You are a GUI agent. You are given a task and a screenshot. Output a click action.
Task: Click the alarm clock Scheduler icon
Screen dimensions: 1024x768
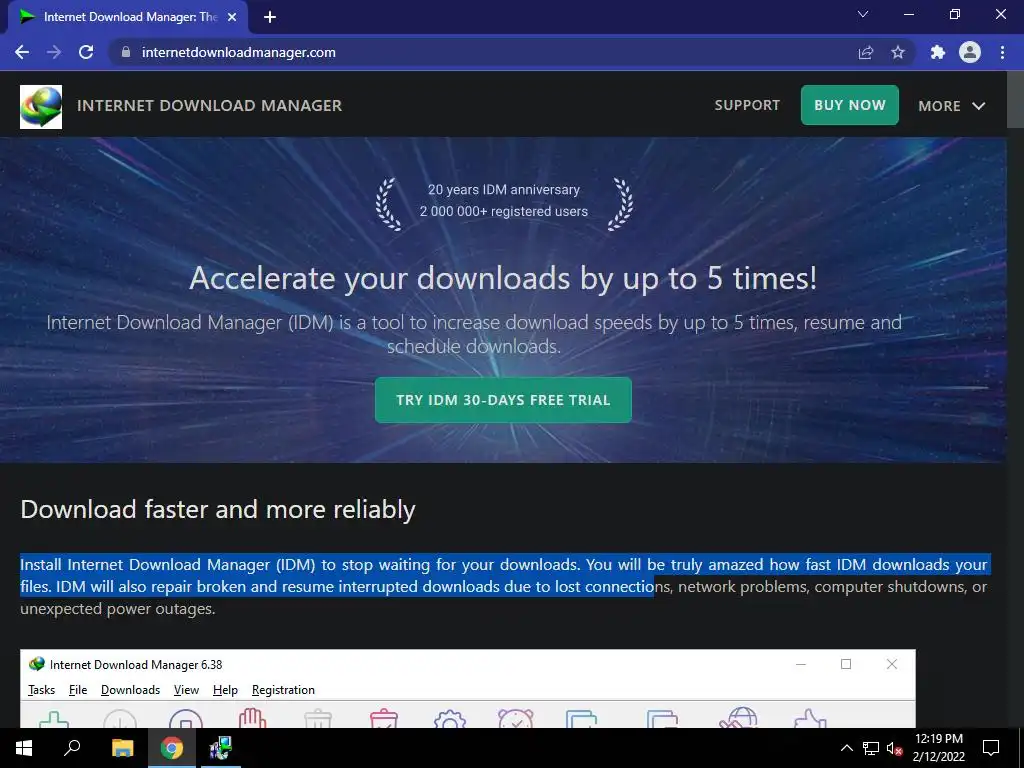click(x=515, y=718)
